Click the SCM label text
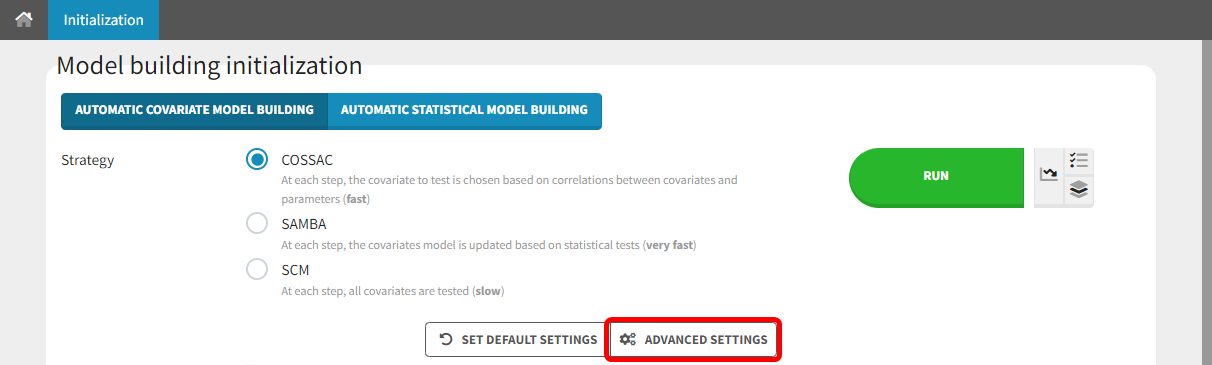Image resolution: width=1212 pixels, height=365 pixels. click(297, 270)
